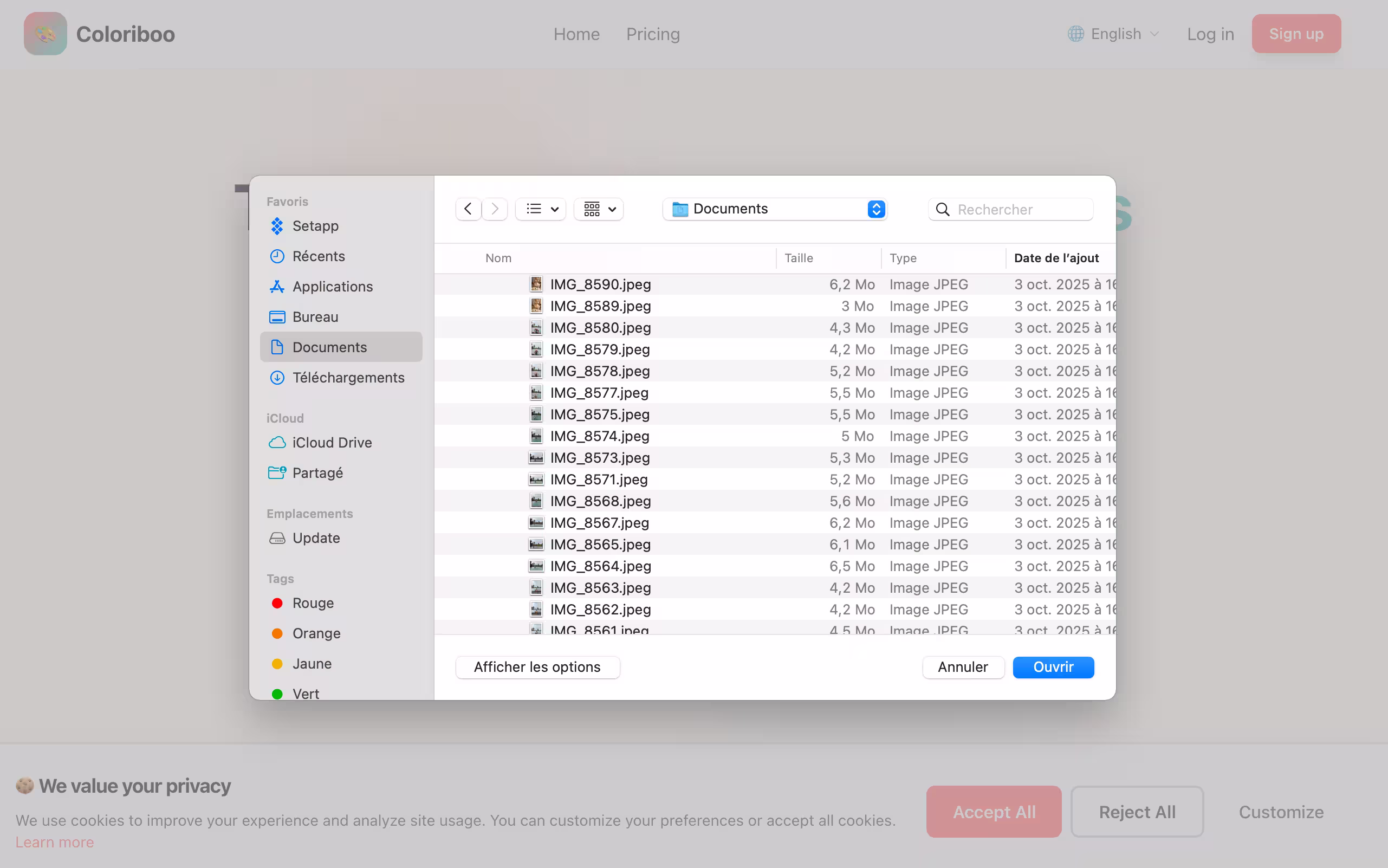Select the Rouge red tag
This screenshot has height=868, width=1388.
click(312, 603)
